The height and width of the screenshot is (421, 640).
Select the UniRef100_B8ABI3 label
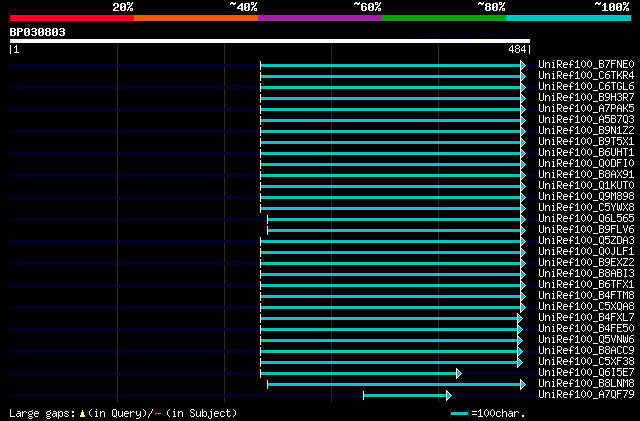pos(586,274)
